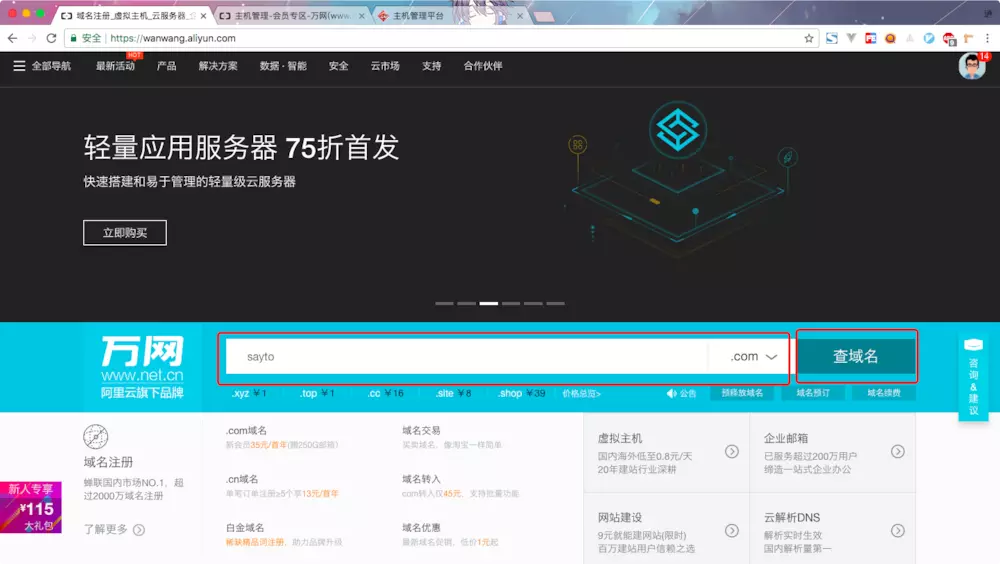Open the .com域名 link
The image size is (1000, 564).
pyautogui.click(x=246, y=431)
